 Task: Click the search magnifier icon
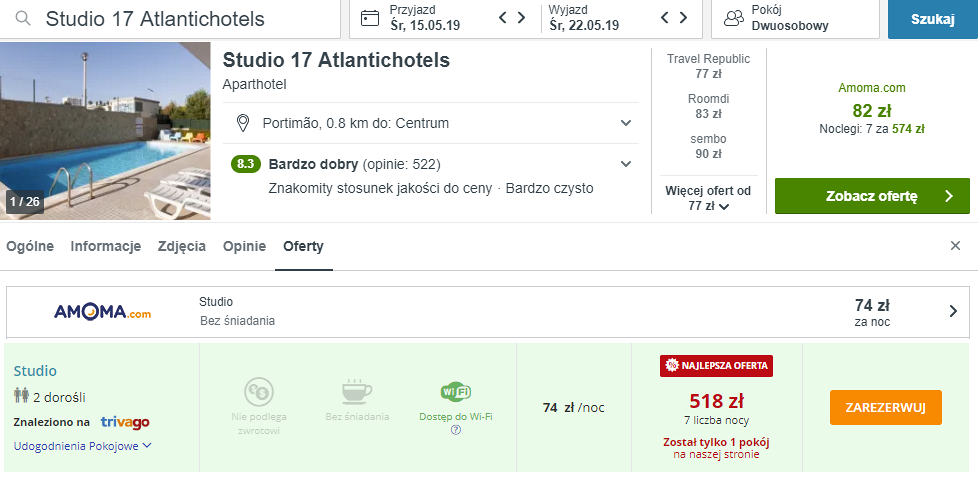(x=22, y=19)
